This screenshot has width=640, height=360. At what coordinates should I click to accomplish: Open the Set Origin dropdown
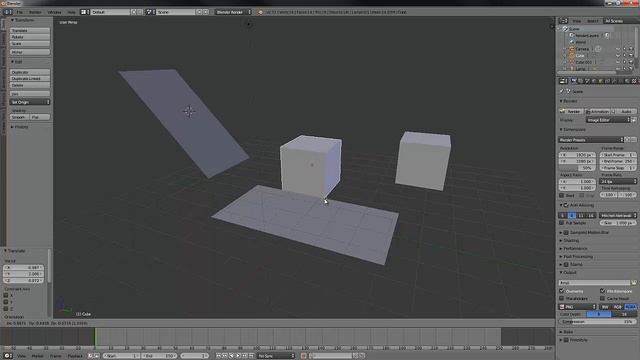click(x=30, y=102)
